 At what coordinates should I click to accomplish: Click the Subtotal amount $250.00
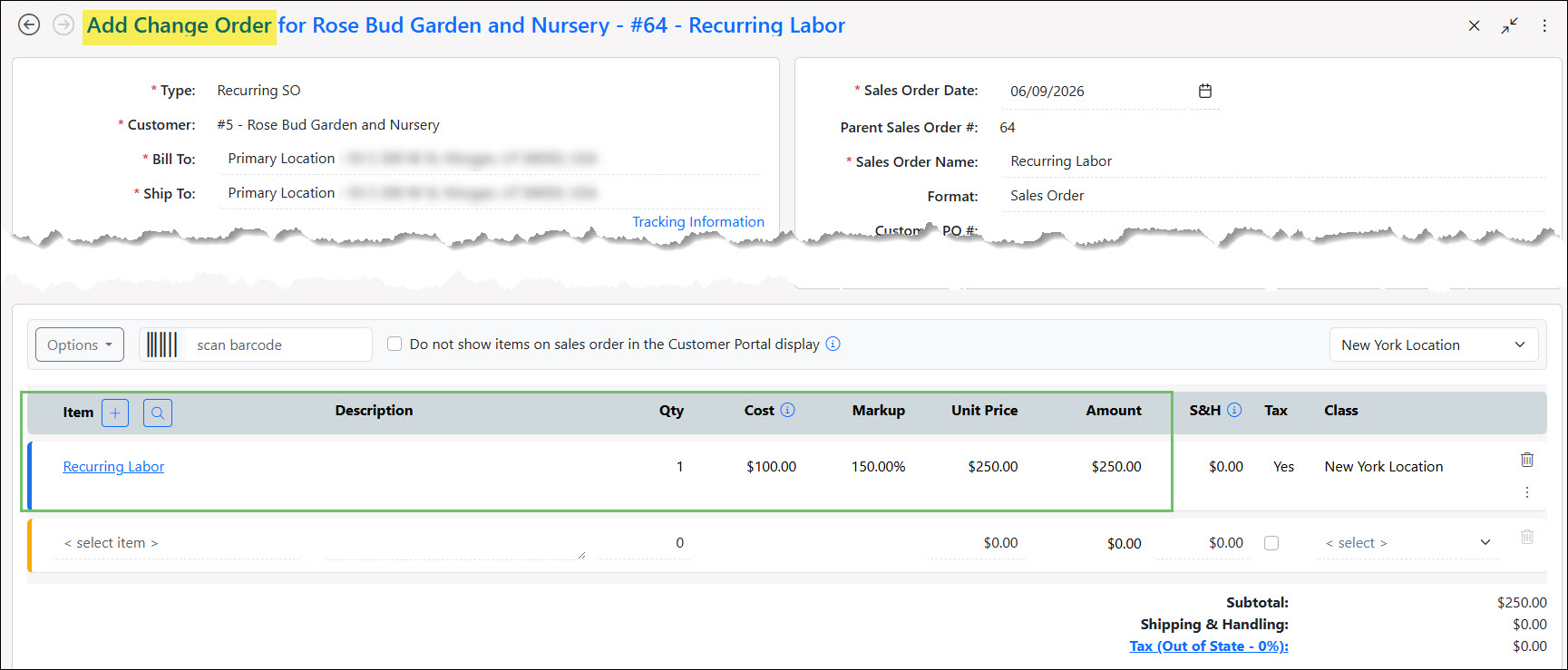[x=1522, y=602]
